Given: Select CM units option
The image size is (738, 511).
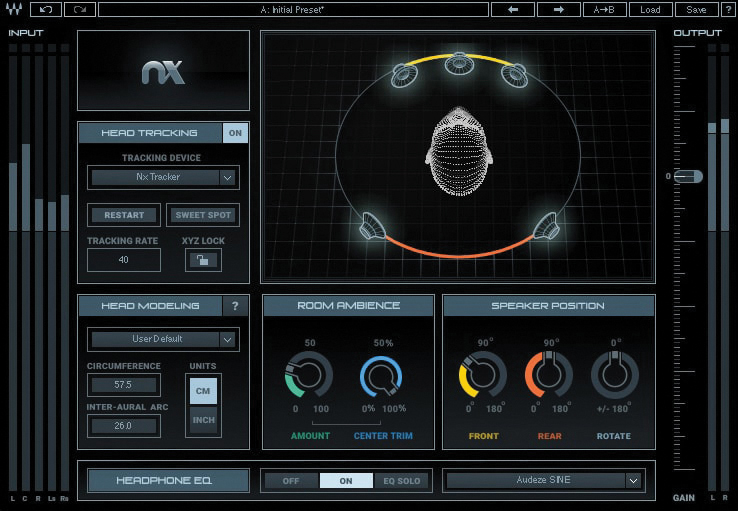Looking at the screenshot, I should (x=203, y=391).
